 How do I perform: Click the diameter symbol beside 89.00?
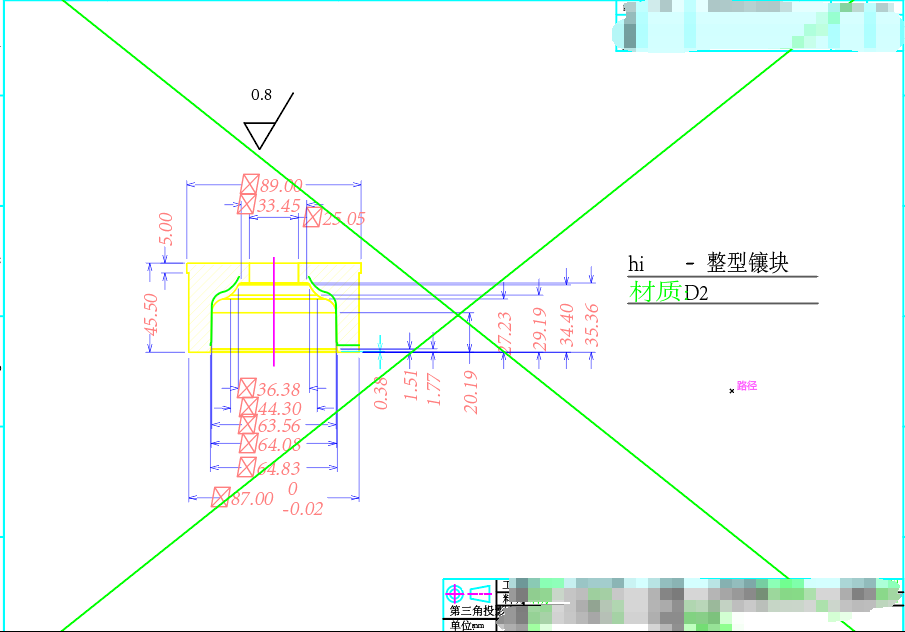click(250, 184)
